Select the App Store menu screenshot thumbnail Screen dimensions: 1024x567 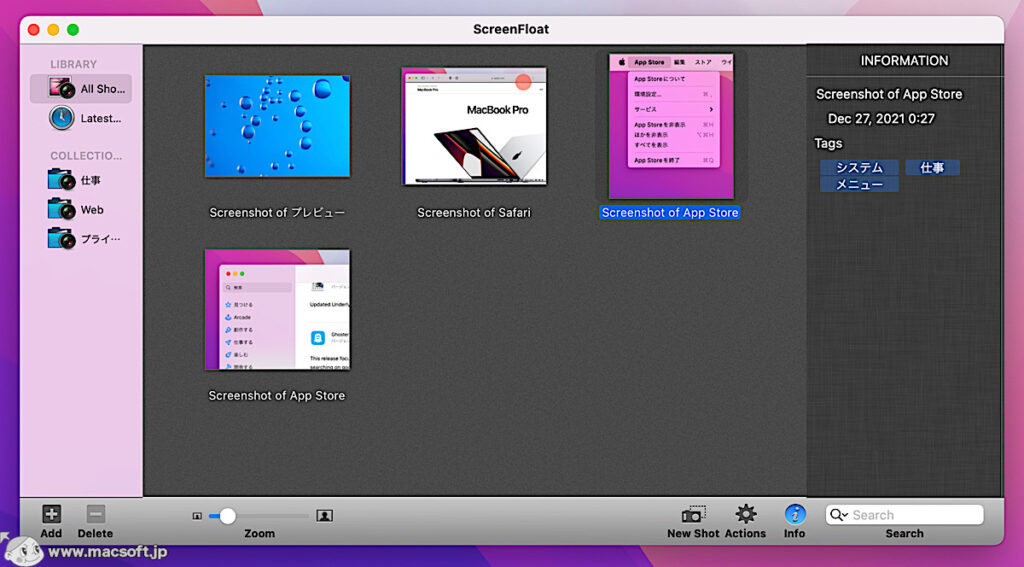point(671,126)
